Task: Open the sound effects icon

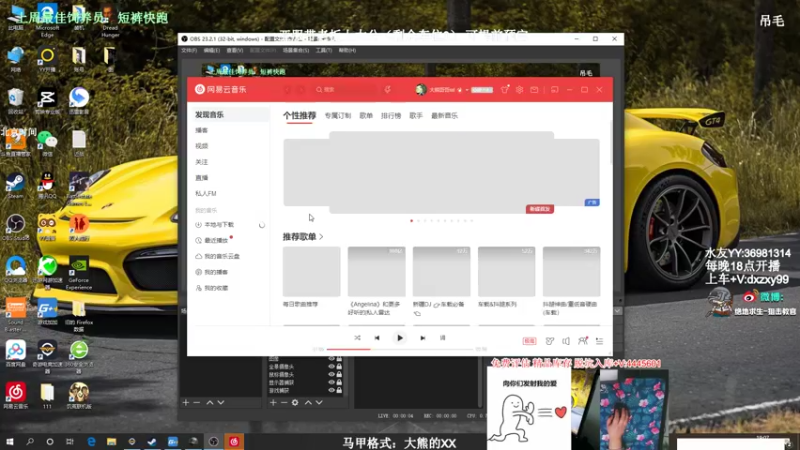Action: click(549, 341)
